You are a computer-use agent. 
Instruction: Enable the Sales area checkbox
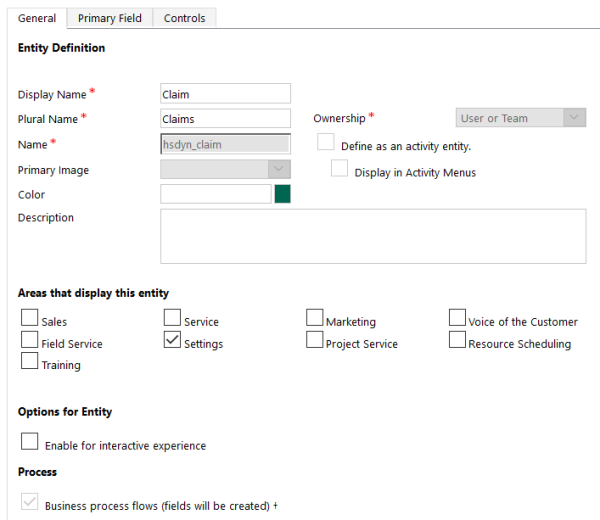point(29,318)
